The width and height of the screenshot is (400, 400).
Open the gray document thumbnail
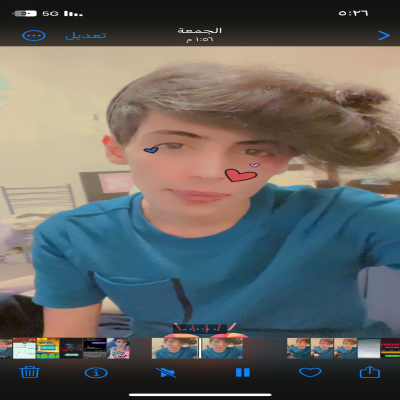point(369,348)
